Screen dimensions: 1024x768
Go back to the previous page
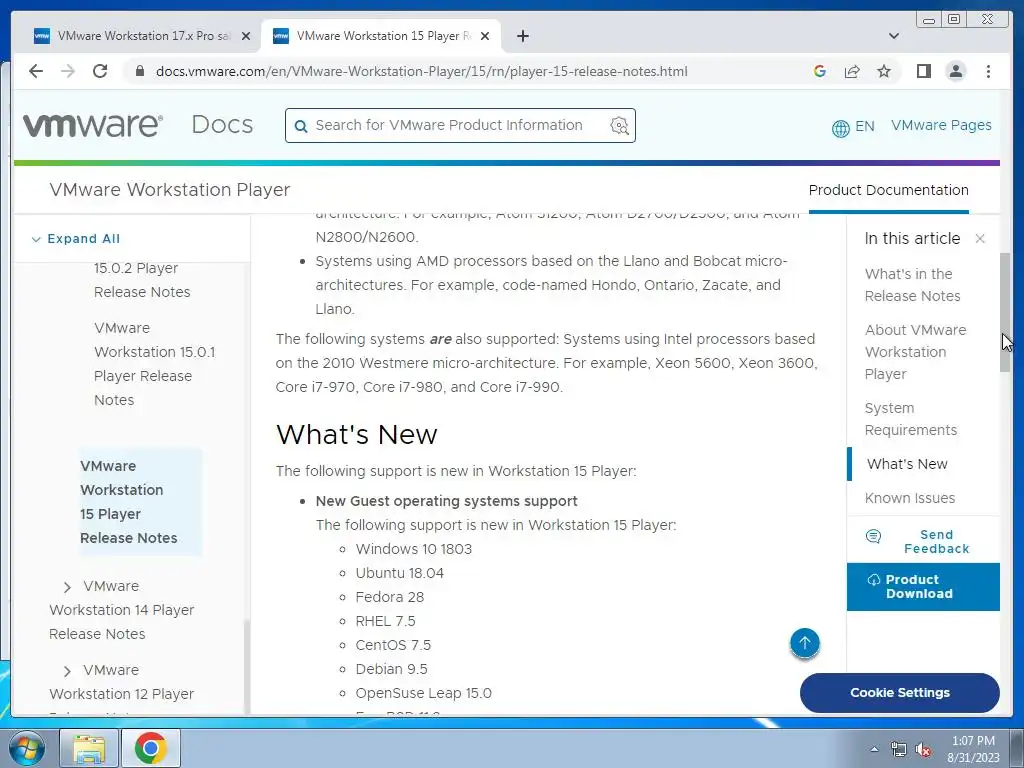click(36, 71)
